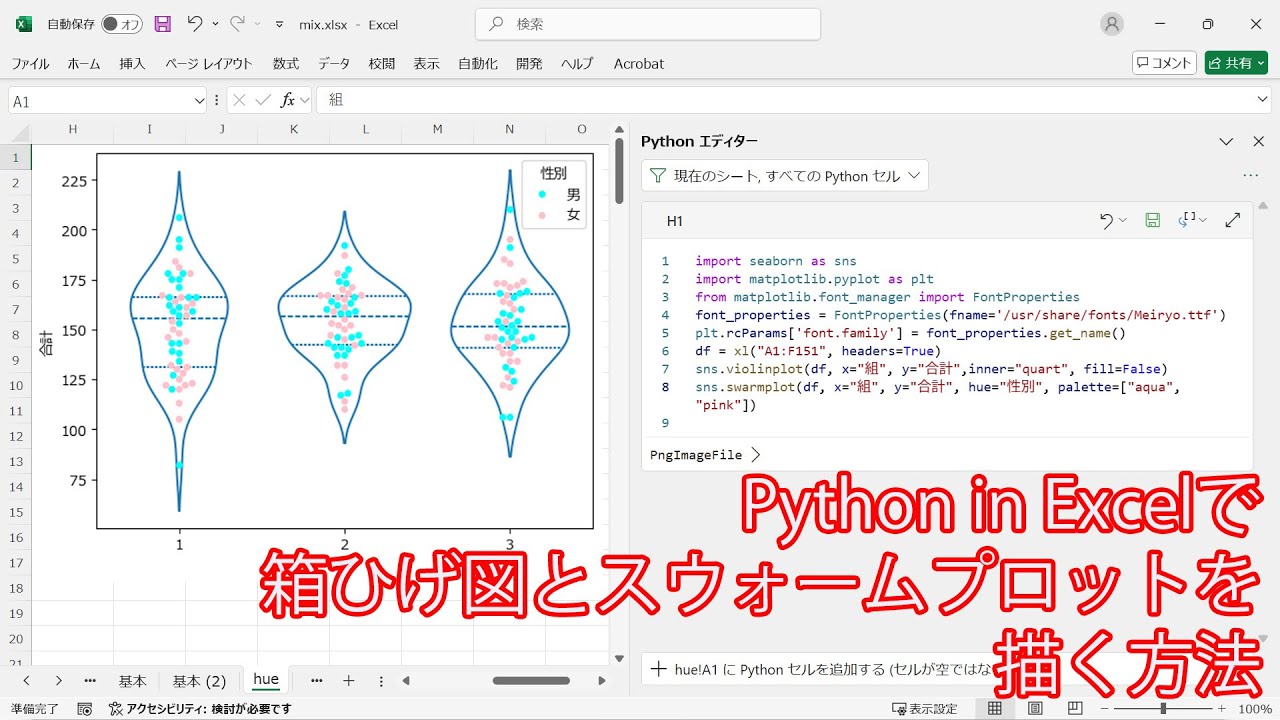Undo last action in title bar
This screenshot has width=1280, height=720.
[x=195, y=24]
